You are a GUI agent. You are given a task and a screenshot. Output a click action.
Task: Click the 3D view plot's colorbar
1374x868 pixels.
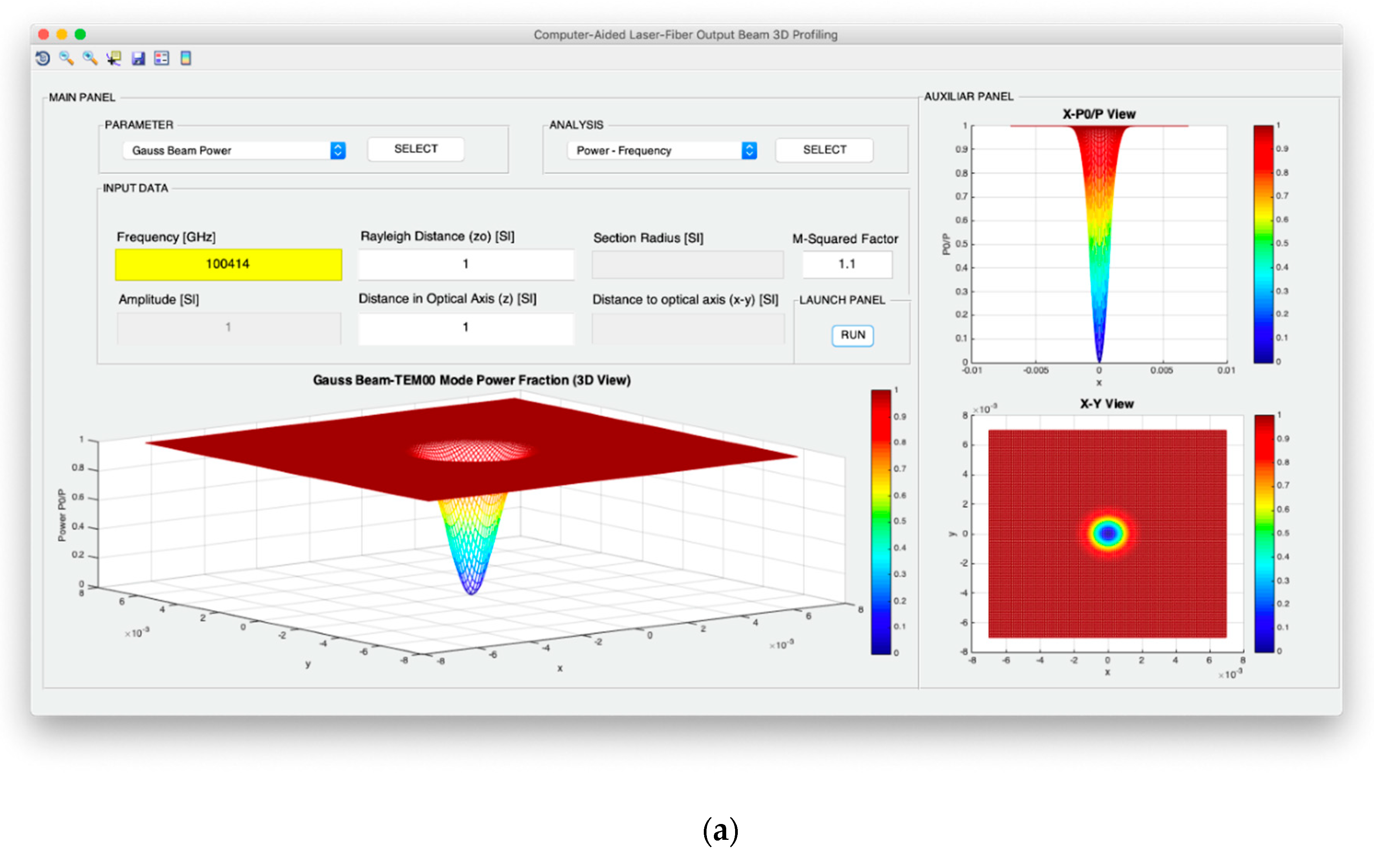click(880, 522)
